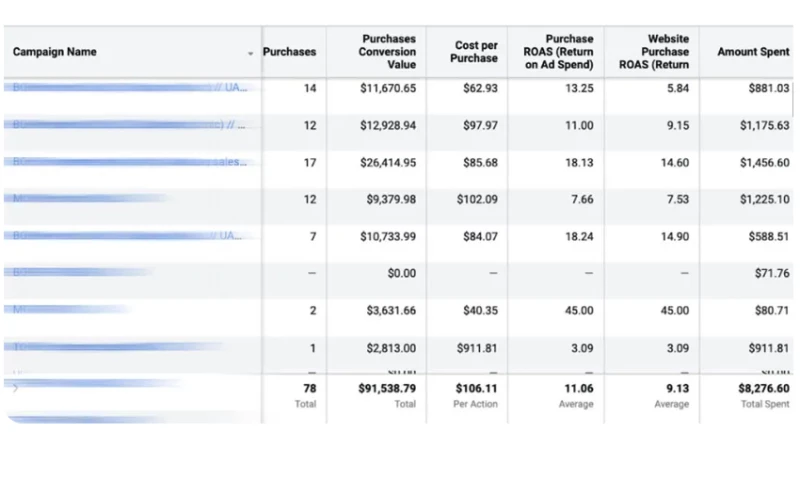The image size is (800, 480).
Task: Open the campaign name ending in 'sales...'
Action: (130, 162)
